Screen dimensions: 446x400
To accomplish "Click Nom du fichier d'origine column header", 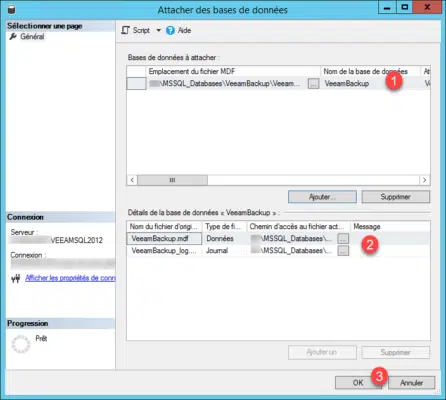I will coord(164,227).
